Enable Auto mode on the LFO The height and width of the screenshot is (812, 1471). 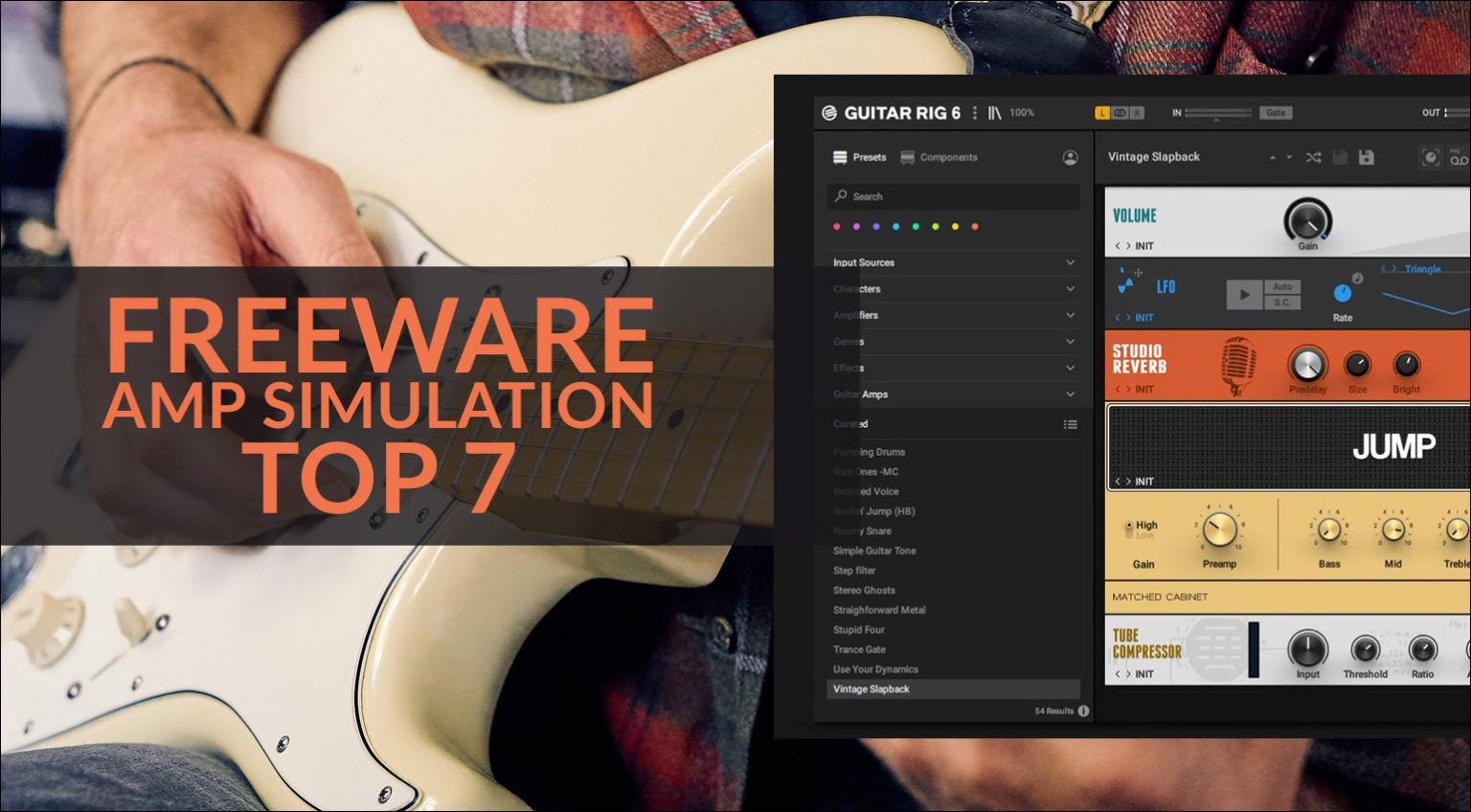coord(1282,286)
